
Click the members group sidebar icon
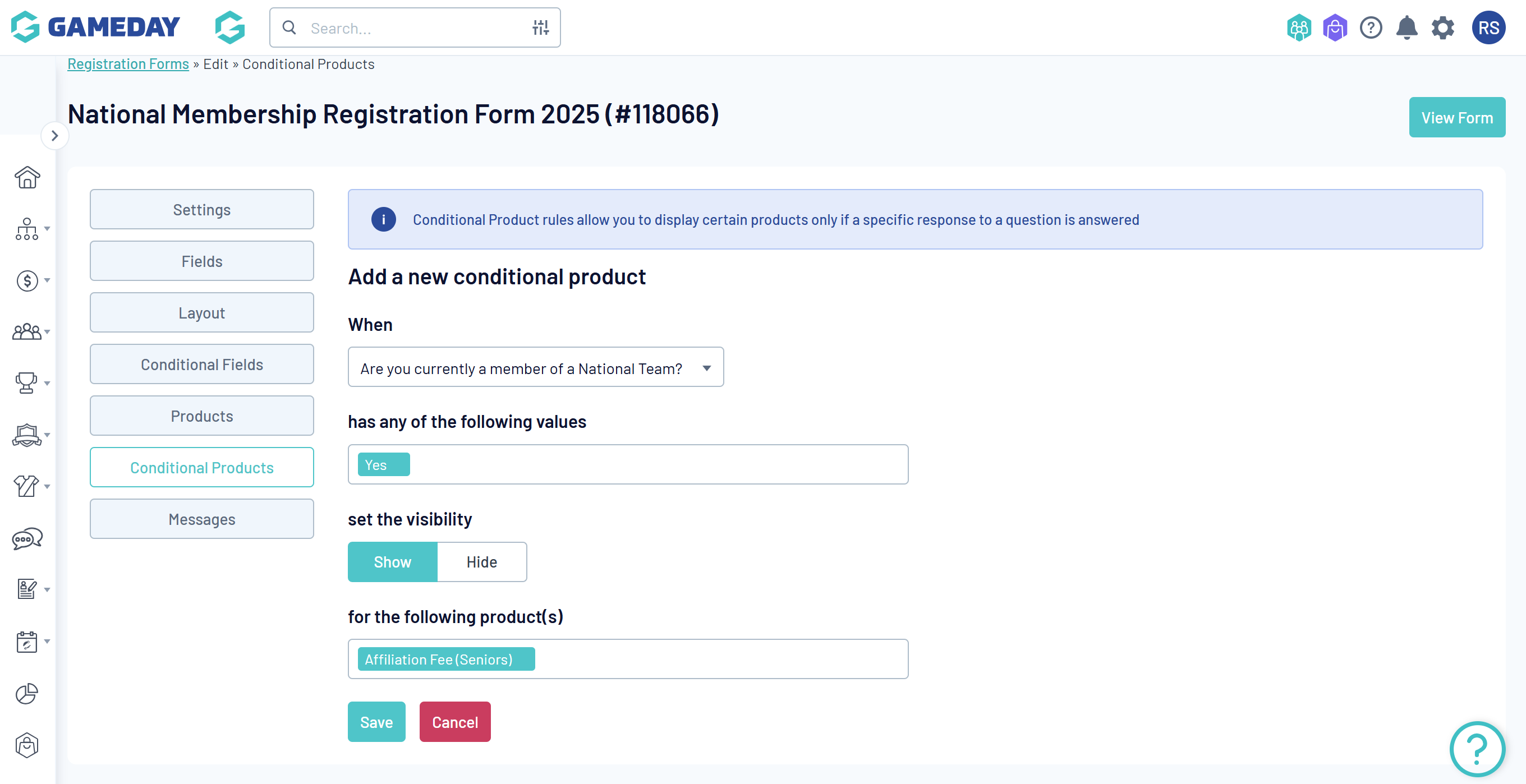click(x=27, y=331)
